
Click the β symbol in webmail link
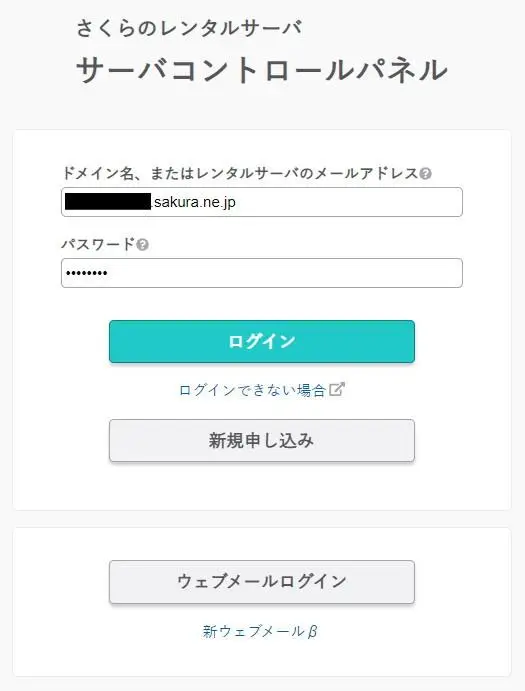pyautogui.click(x=312, y=632)
